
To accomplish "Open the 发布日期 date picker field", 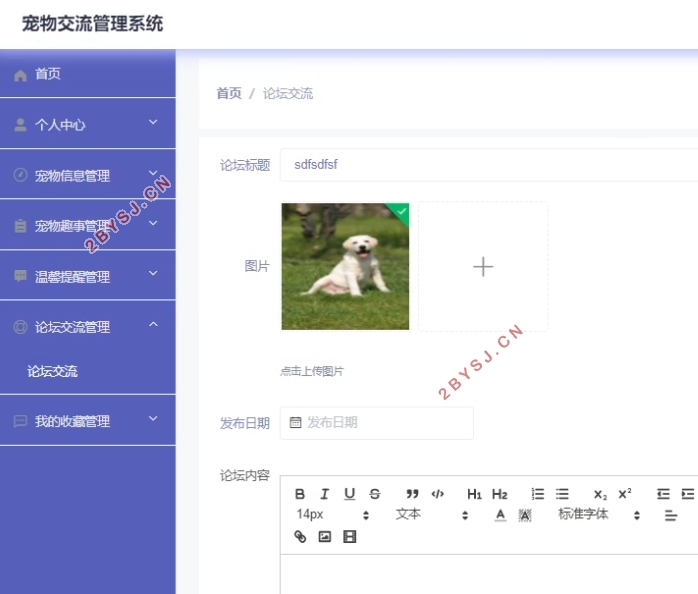I will [x=377, y=423].
